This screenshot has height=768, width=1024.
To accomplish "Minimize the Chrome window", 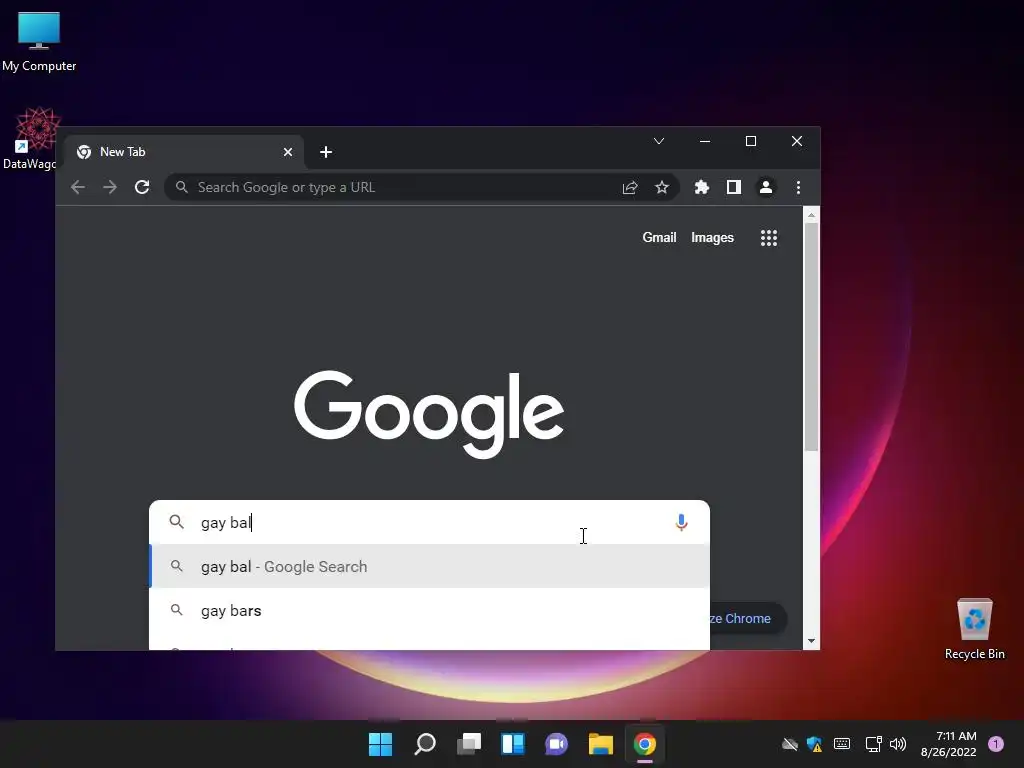I will 705,141.
